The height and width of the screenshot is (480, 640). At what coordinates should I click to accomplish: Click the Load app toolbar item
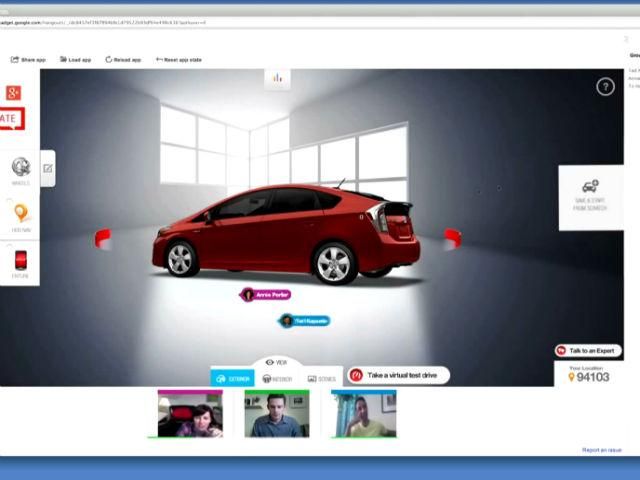pyautogui.click(x=76, y=60)
